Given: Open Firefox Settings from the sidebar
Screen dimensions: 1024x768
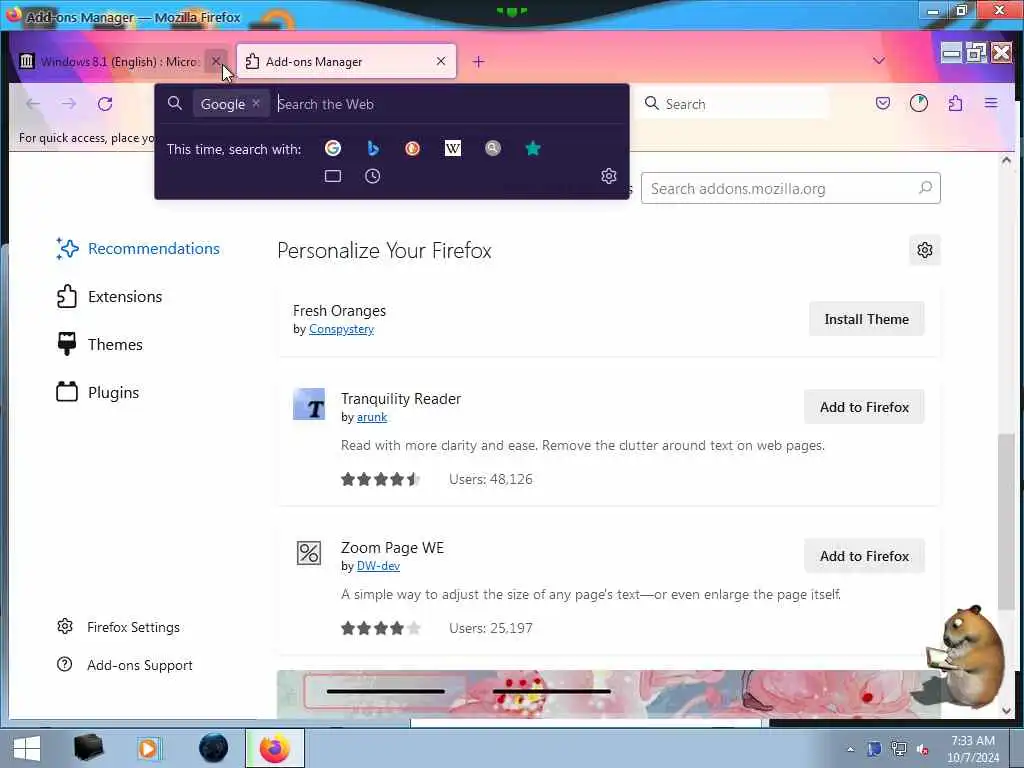Looking at the screenshot, I should click(118, 627).
